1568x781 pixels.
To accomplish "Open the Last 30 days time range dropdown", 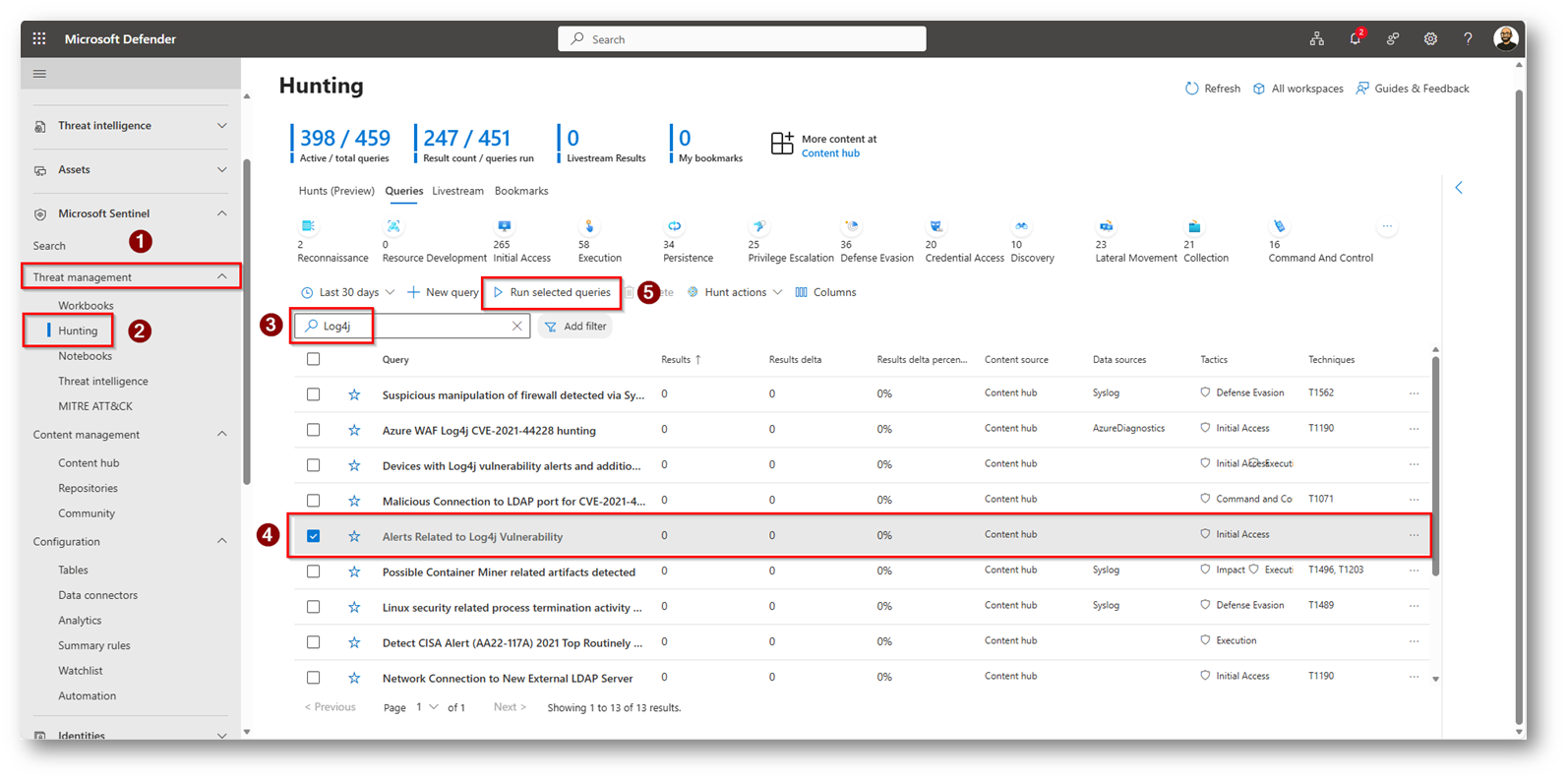I will click(348, 293).
